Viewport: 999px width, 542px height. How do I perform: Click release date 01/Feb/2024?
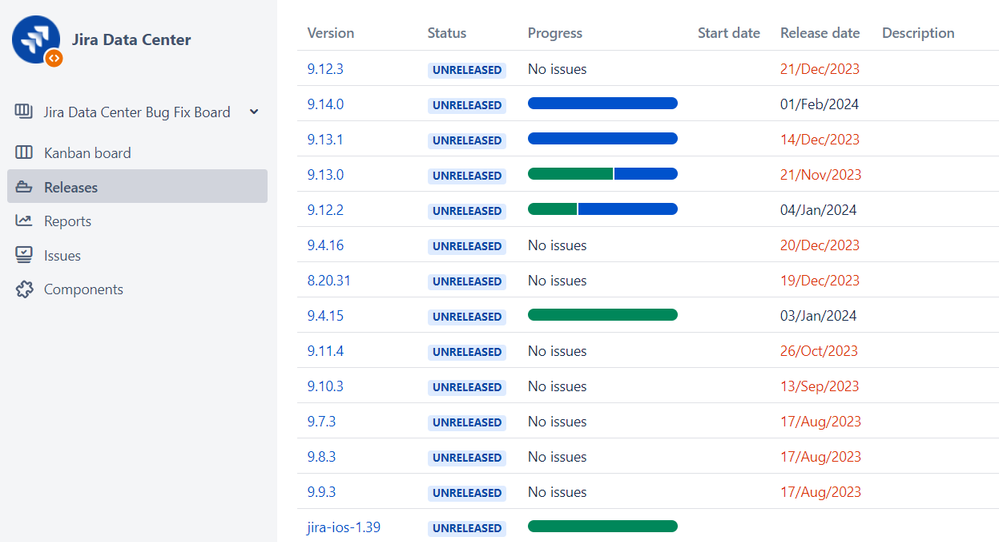(819, 104)
